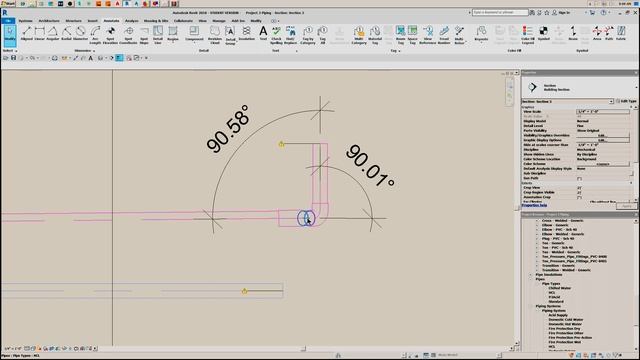Activate Tag by Category

coord(308,35)
